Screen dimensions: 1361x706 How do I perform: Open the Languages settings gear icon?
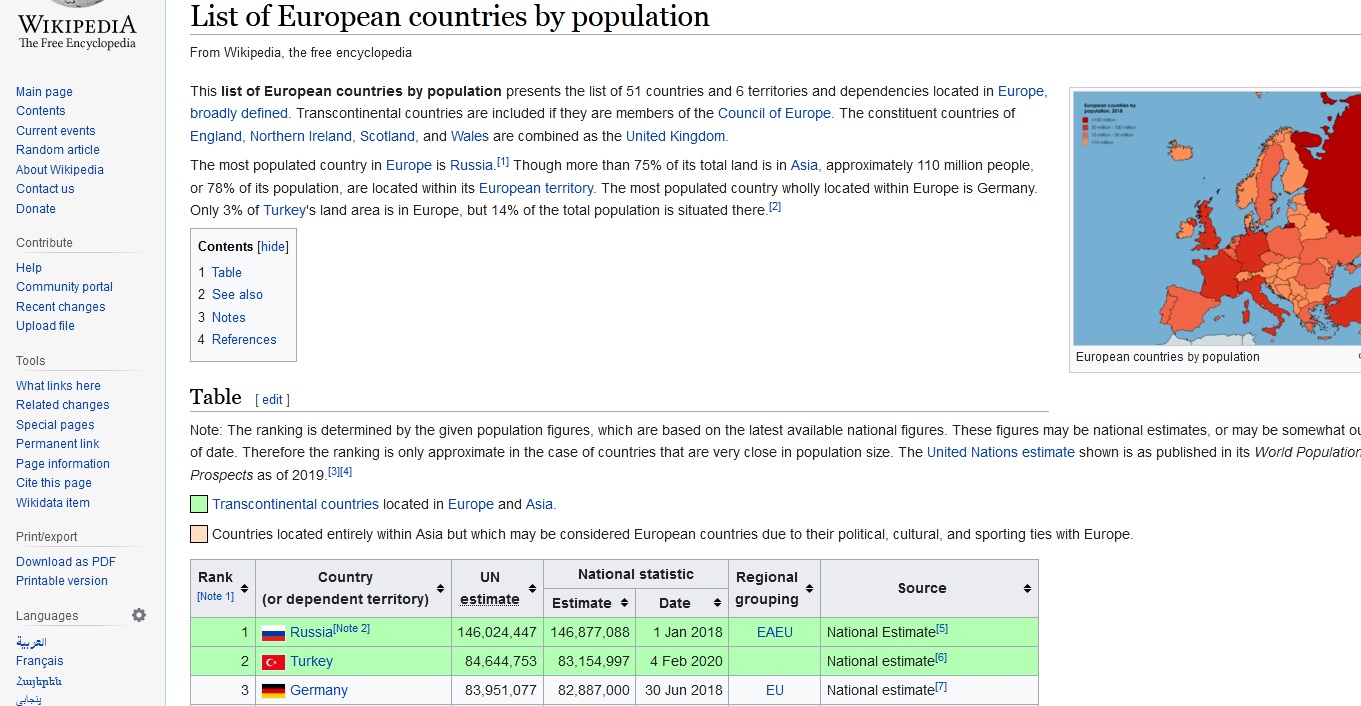click(x=139, y=615)
